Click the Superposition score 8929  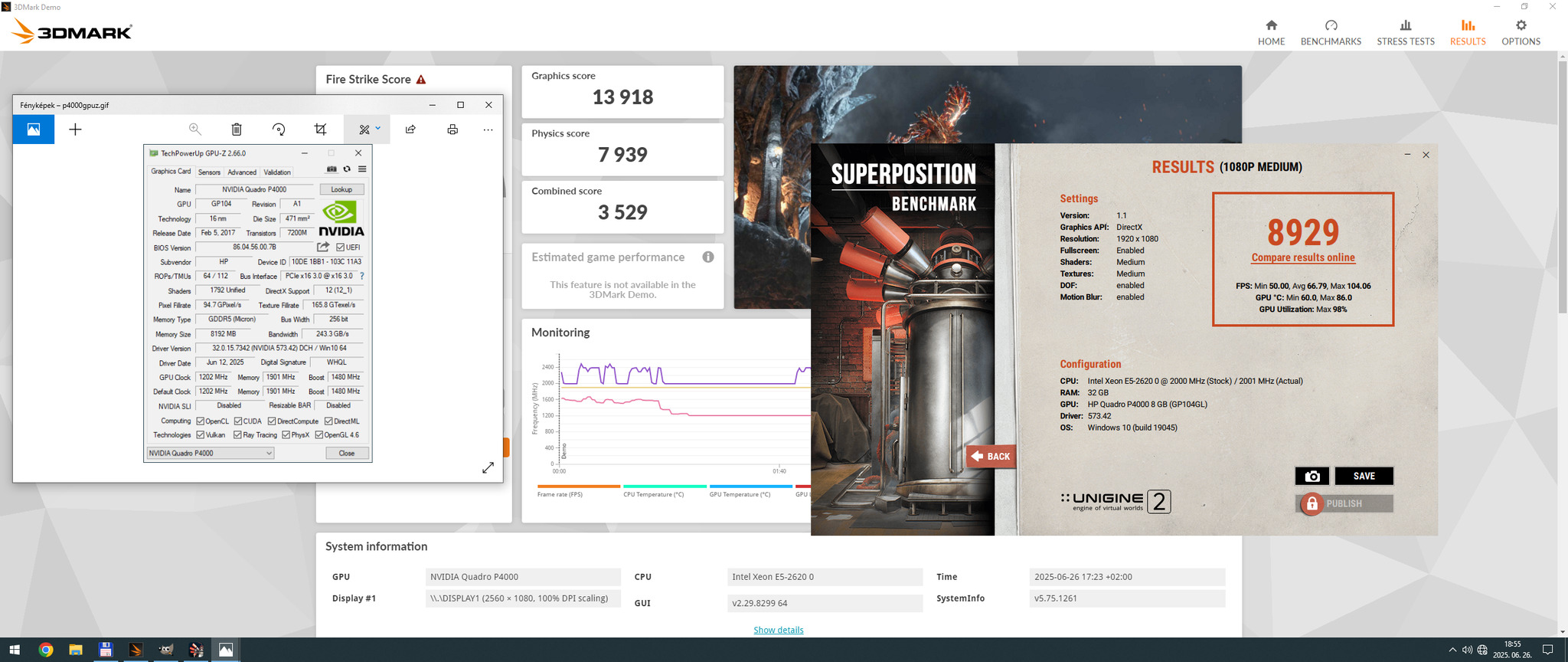1303,232
